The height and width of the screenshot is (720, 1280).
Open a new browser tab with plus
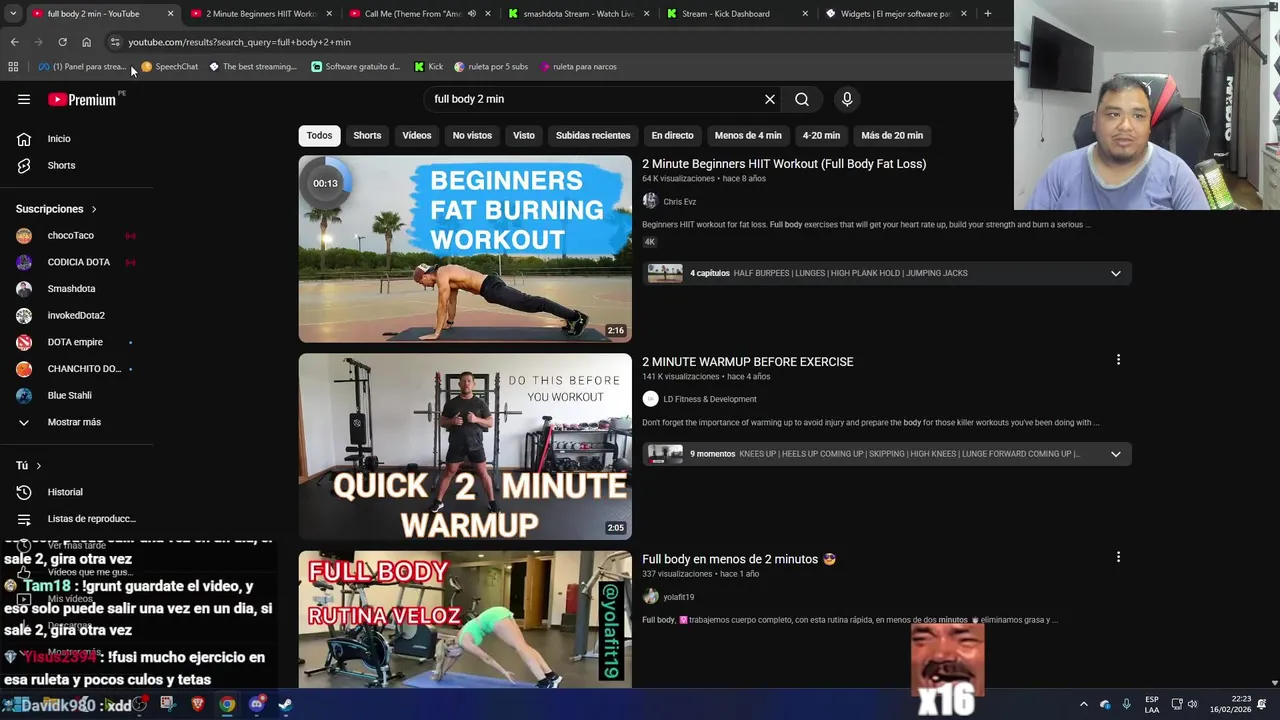pos(987,14)
